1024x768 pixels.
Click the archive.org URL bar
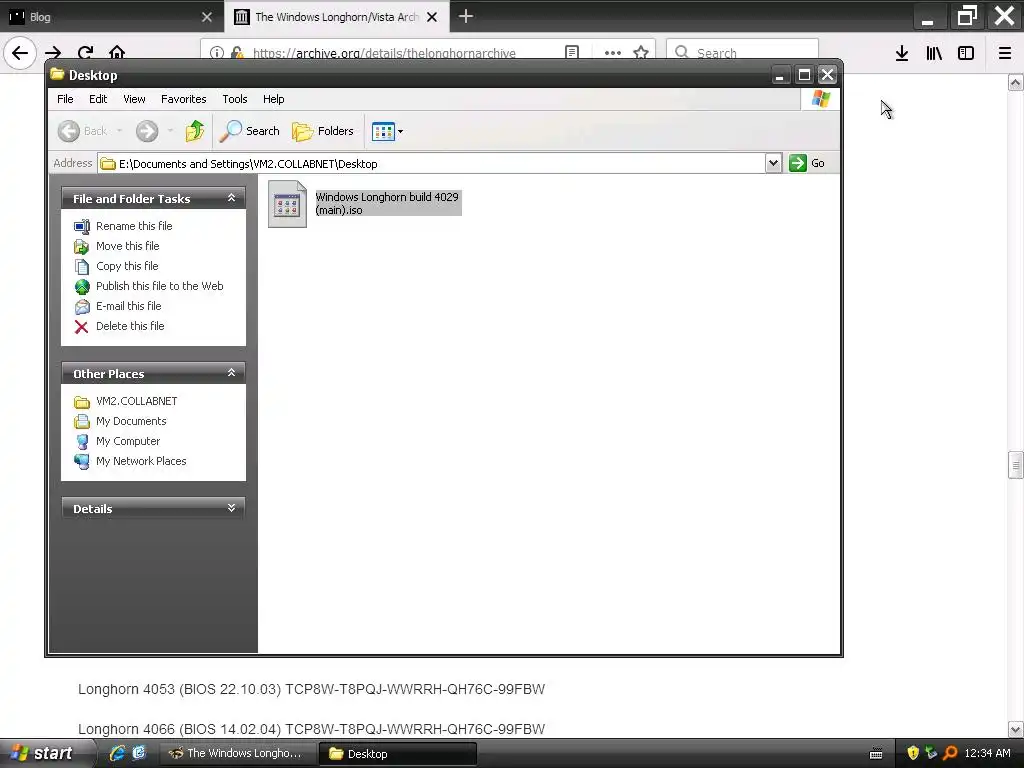[383, 53]
